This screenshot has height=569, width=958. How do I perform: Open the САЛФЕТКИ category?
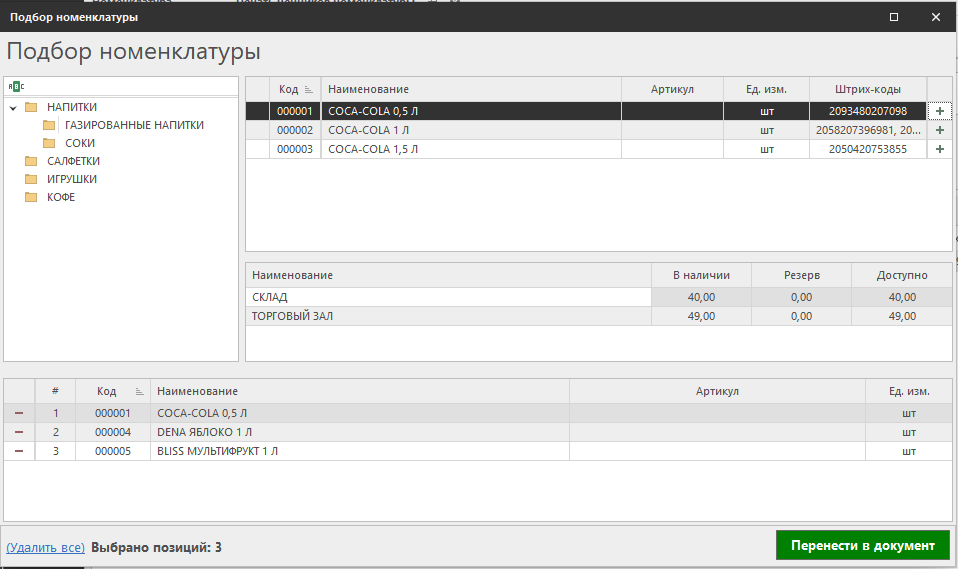tap(73, 161)
